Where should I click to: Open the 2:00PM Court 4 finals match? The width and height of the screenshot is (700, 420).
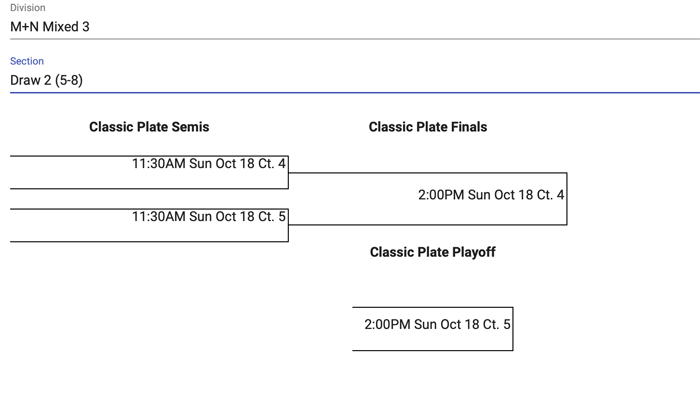490,195
